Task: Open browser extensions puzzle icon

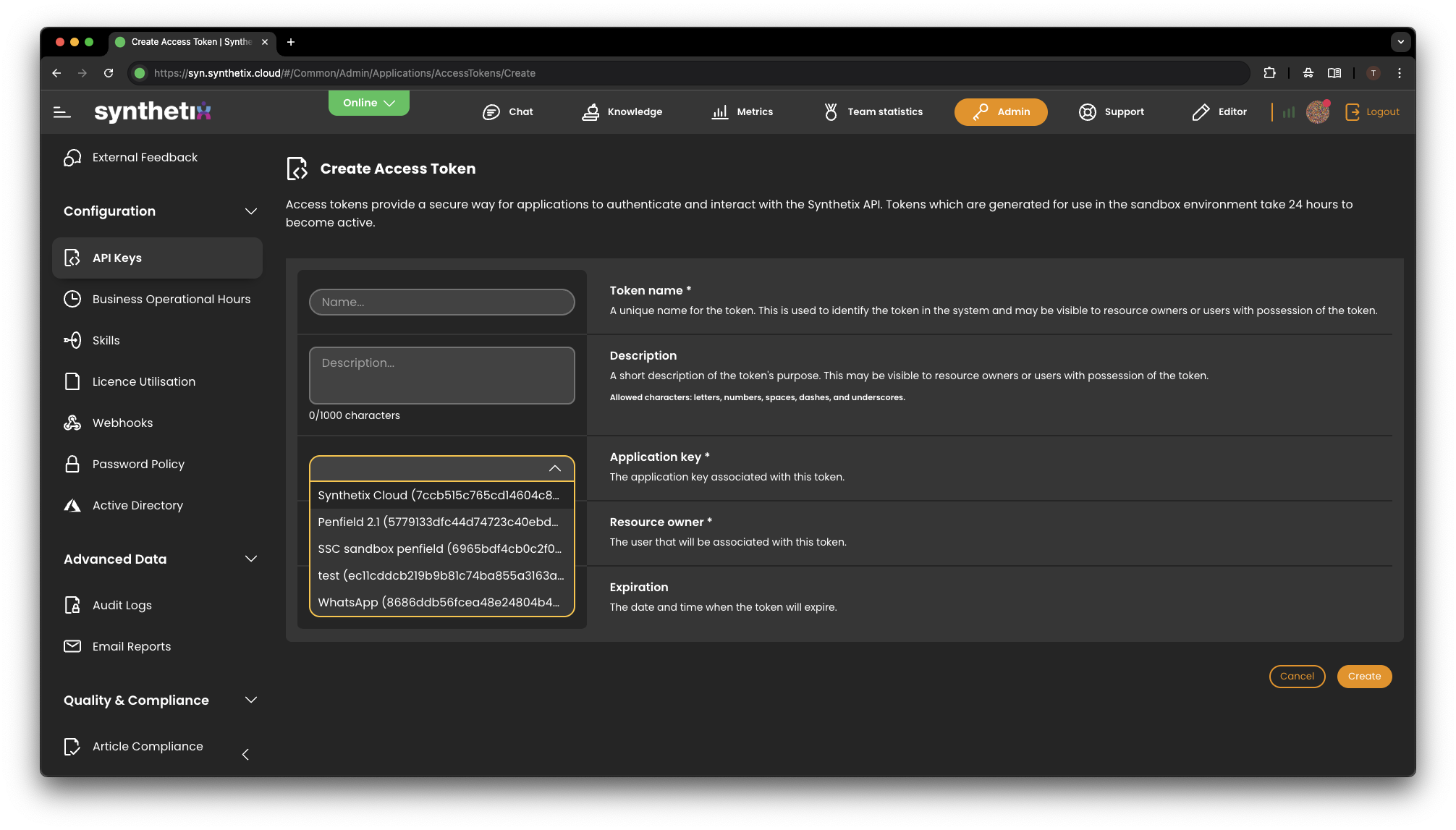Action: point(1269,73)
